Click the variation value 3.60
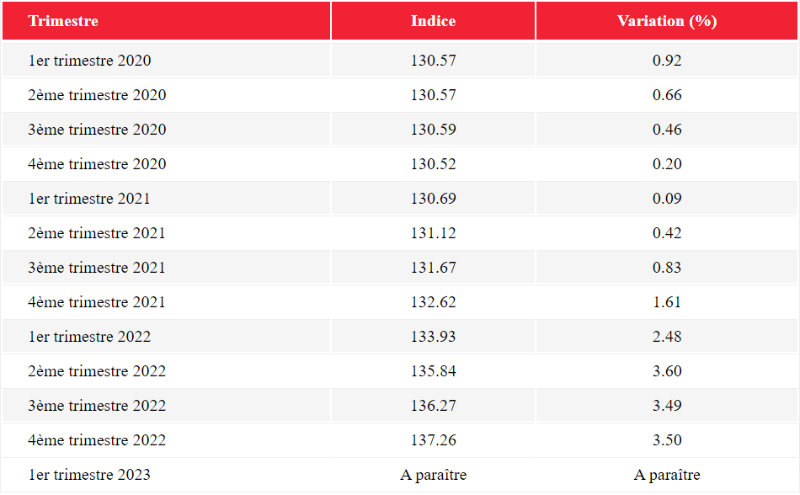Image resolution: width=800 pixels, height=495 pixels. pyautogui.click(x=667, y=371)
